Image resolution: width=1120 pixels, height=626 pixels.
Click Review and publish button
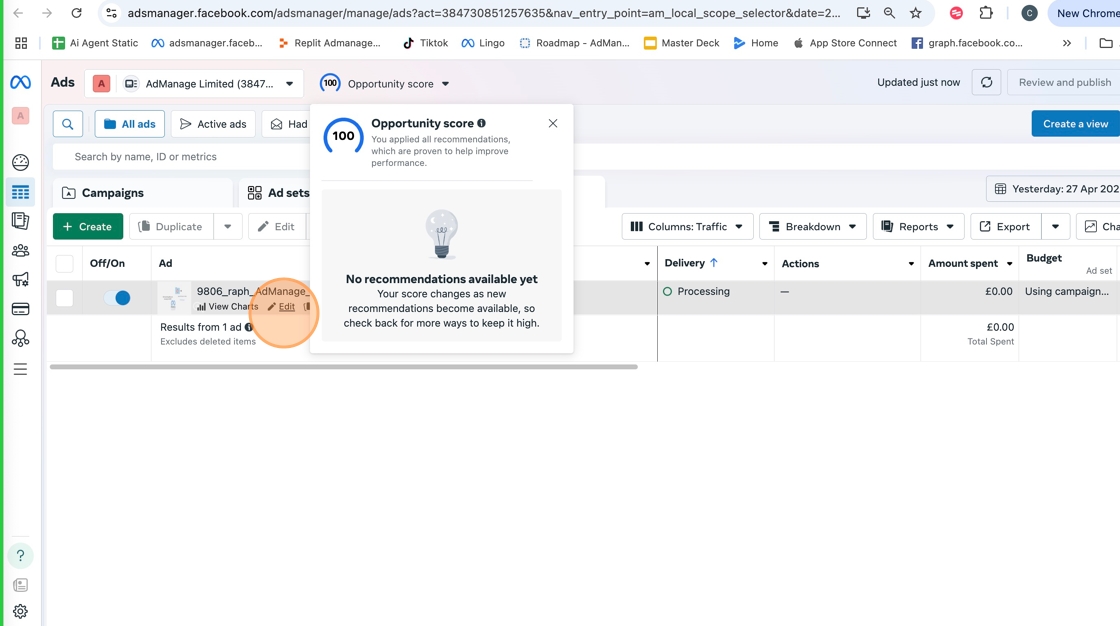(x=1064, y=82)
